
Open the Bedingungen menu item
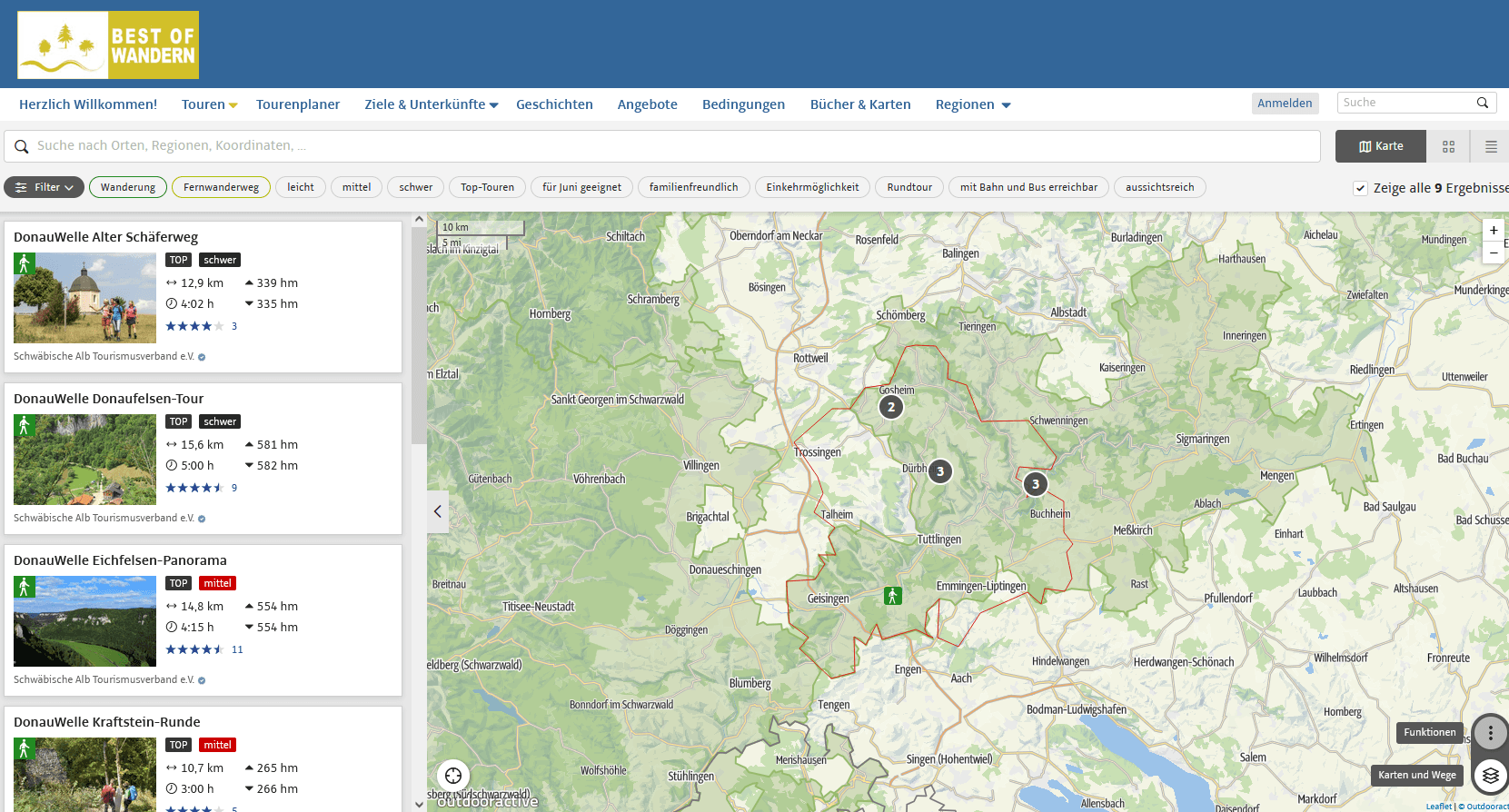coord(743,104)
